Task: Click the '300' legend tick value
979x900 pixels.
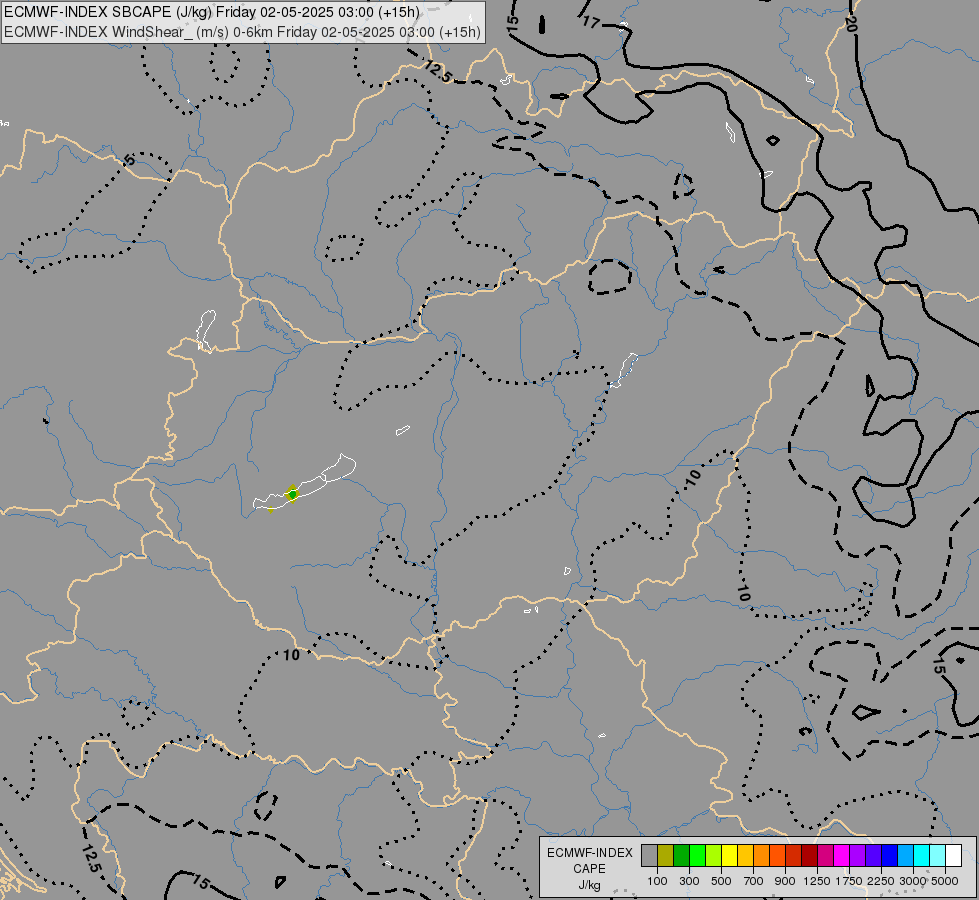Action: pos(689,881)
